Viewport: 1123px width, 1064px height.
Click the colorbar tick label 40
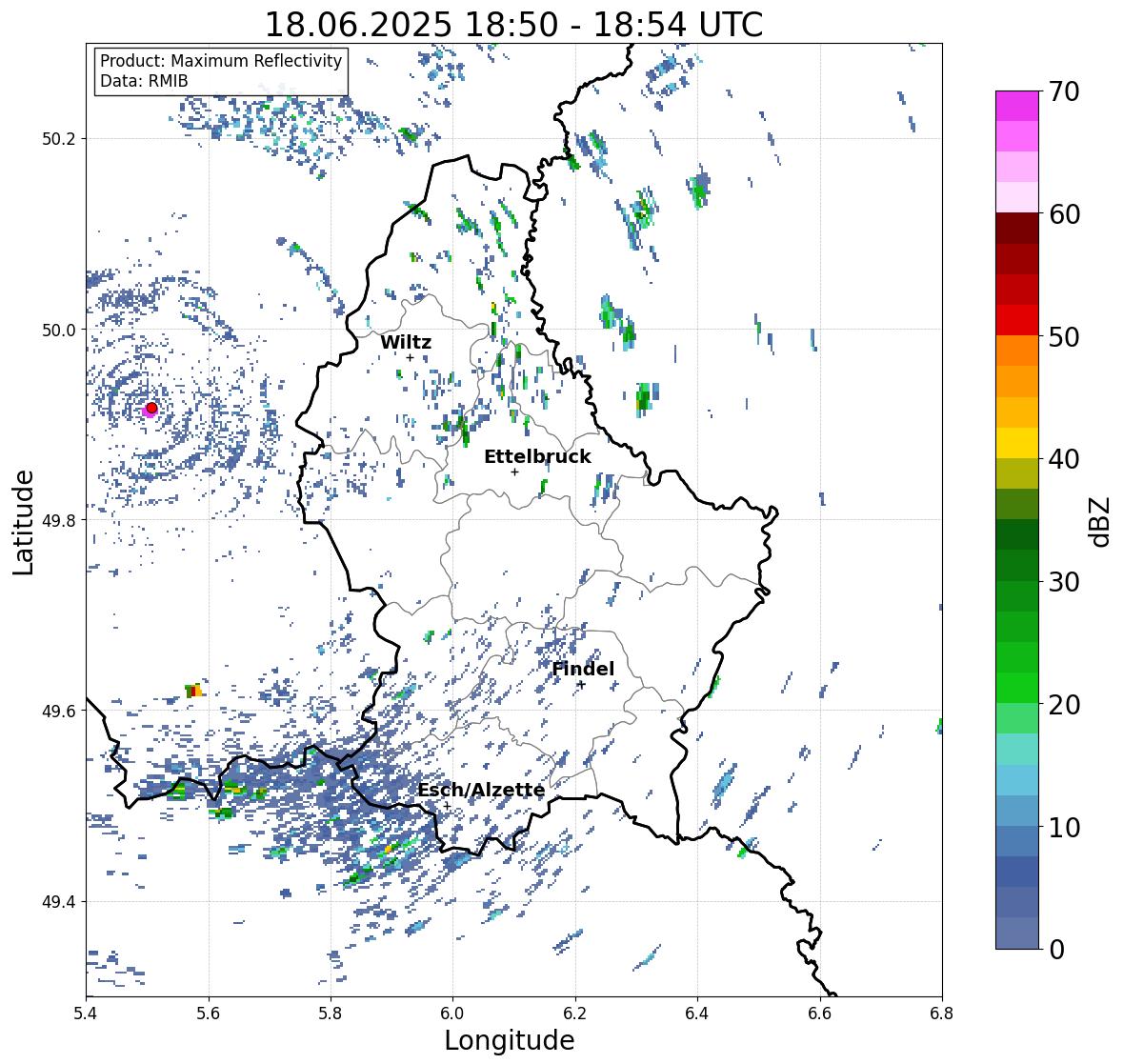[x=1064, y=459]
